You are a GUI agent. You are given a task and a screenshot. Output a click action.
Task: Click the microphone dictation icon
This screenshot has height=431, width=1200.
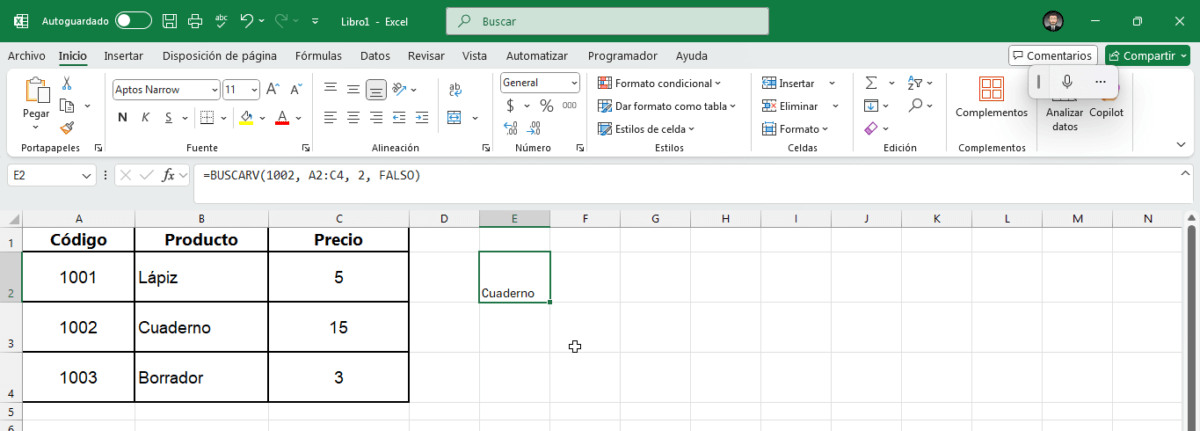tap(1067, 82)
